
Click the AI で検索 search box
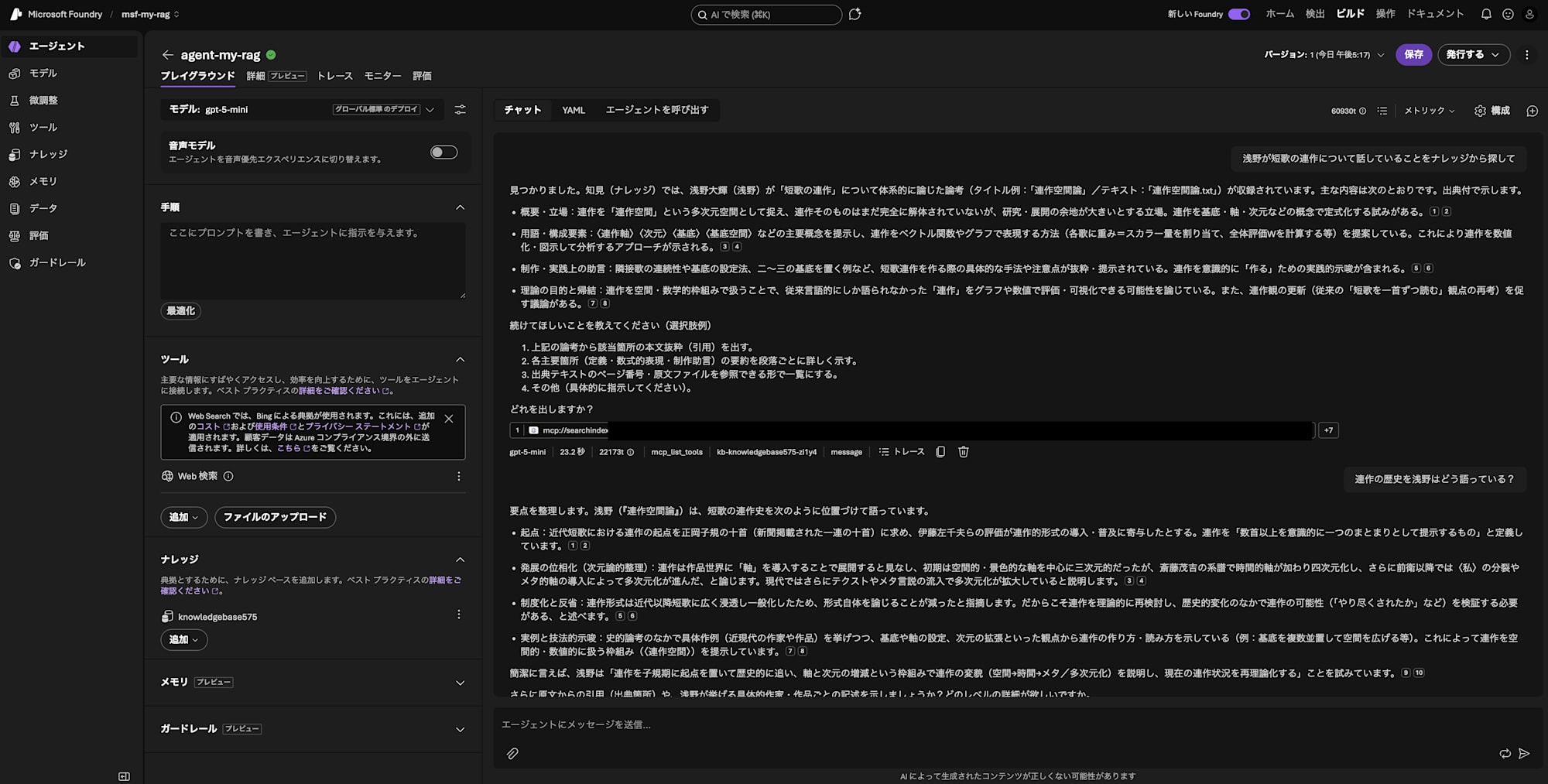[x=766, y=14]
